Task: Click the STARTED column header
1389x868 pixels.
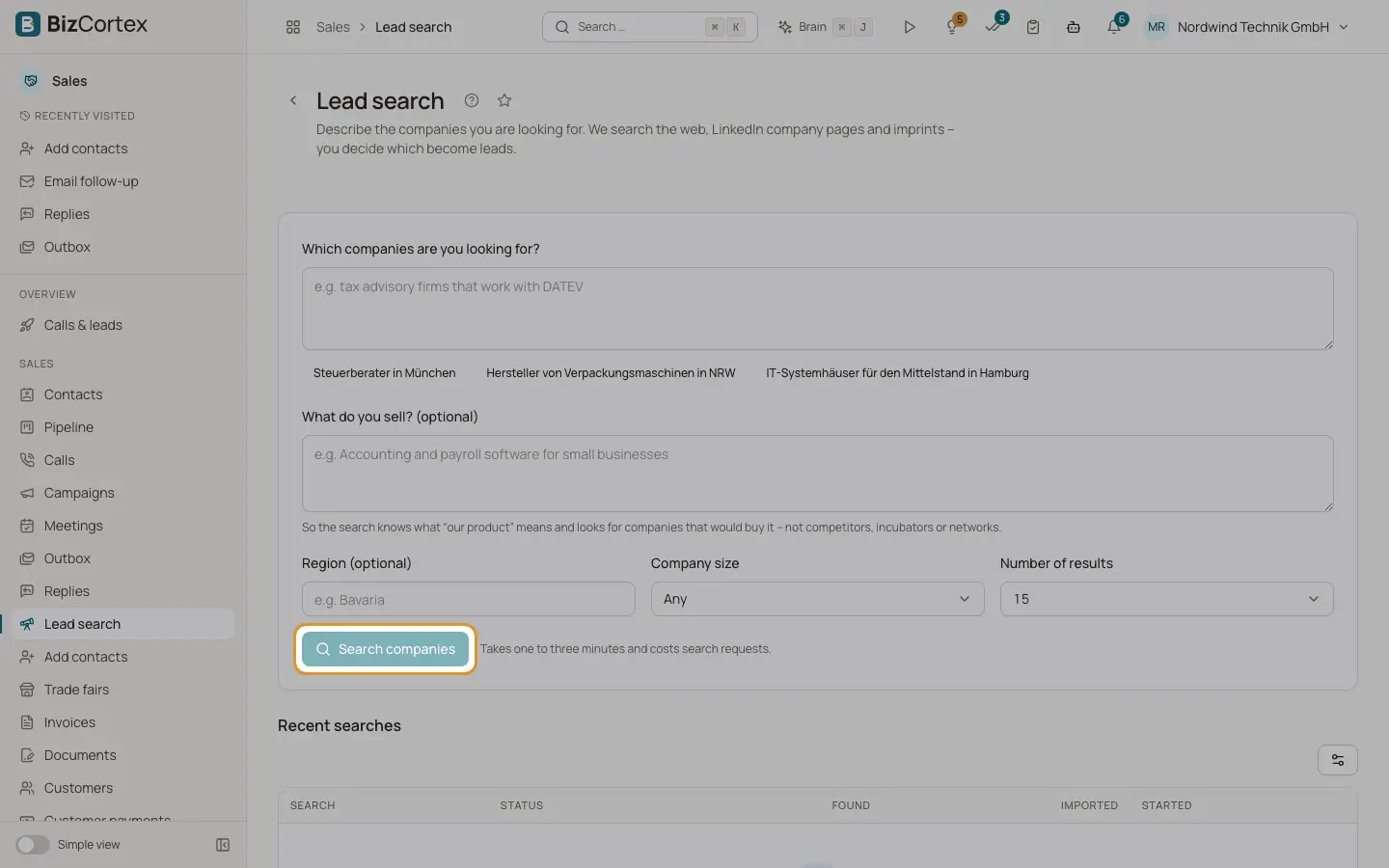Action: (x=1166, y=805)
